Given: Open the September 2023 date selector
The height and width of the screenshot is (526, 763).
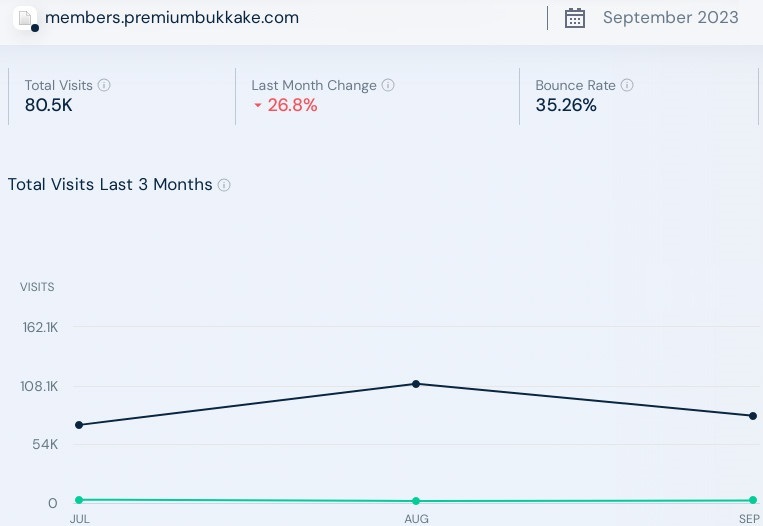Looking at the screenshot, I should (x=670, y=18).
